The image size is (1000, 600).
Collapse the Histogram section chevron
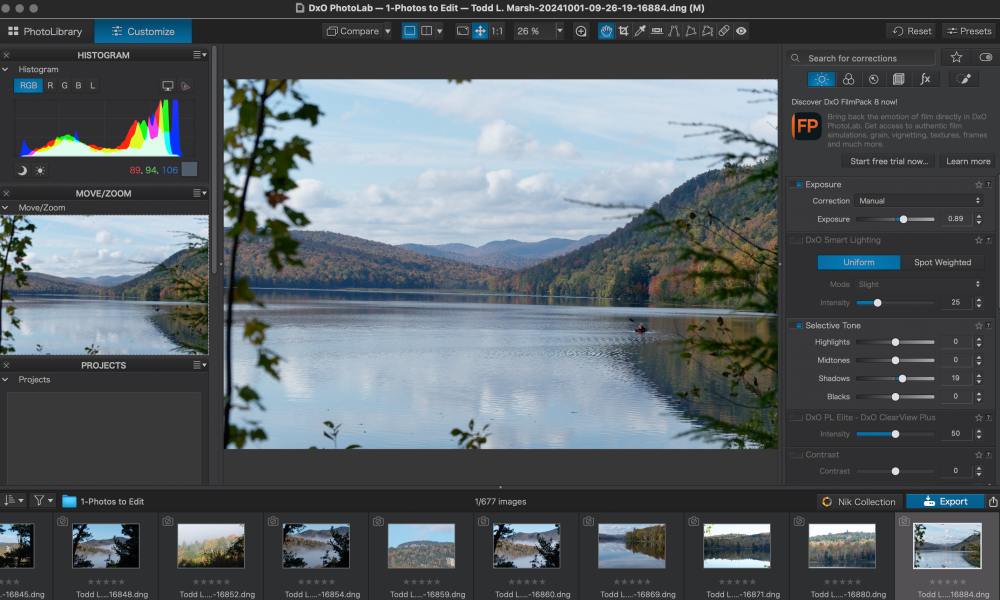[x=6, y=70]
